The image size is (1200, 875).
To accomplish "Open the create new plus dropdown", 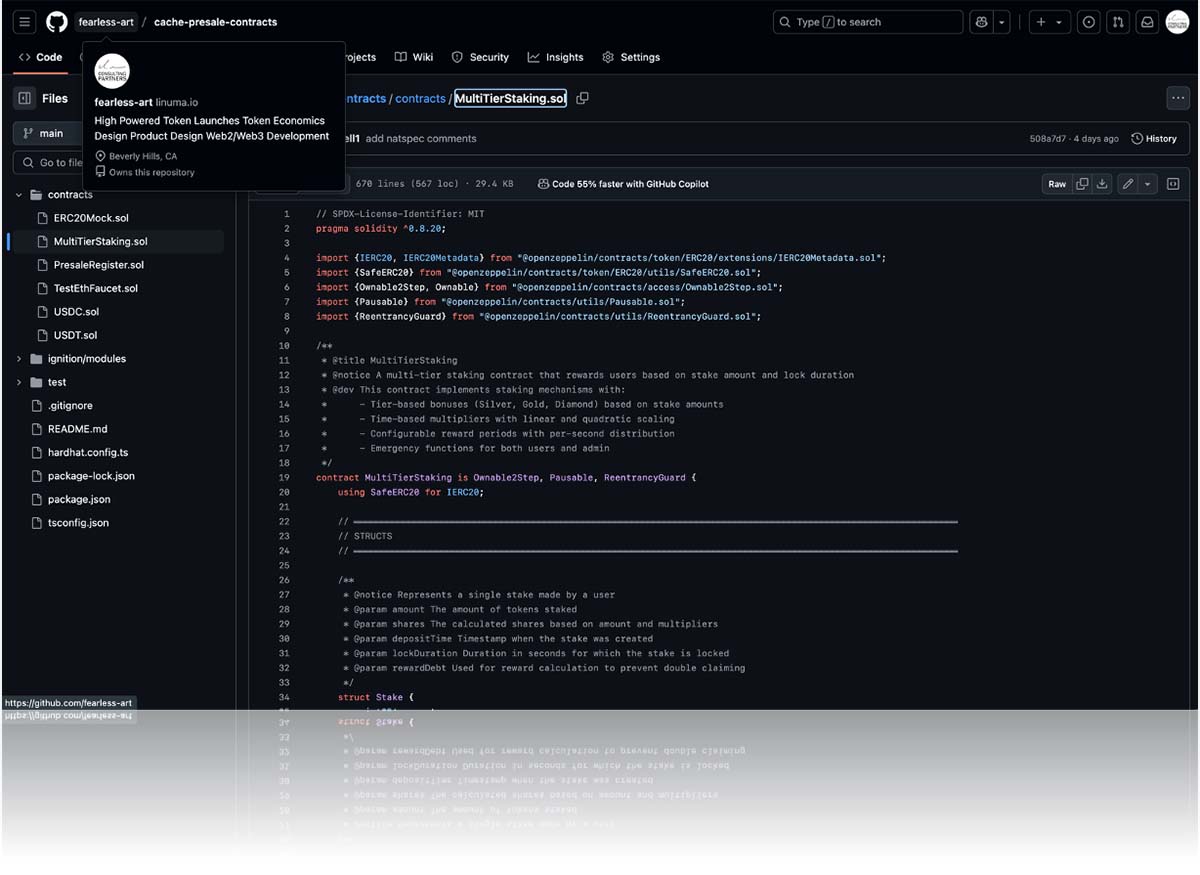I will 1048,22.
